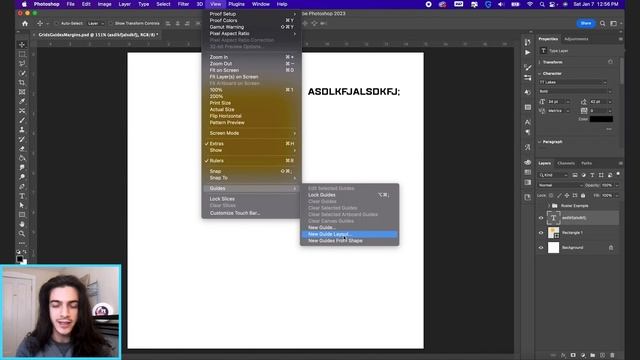Click the blue Share button
This screenshot has width=640, height=360.
tap(586, 23)
